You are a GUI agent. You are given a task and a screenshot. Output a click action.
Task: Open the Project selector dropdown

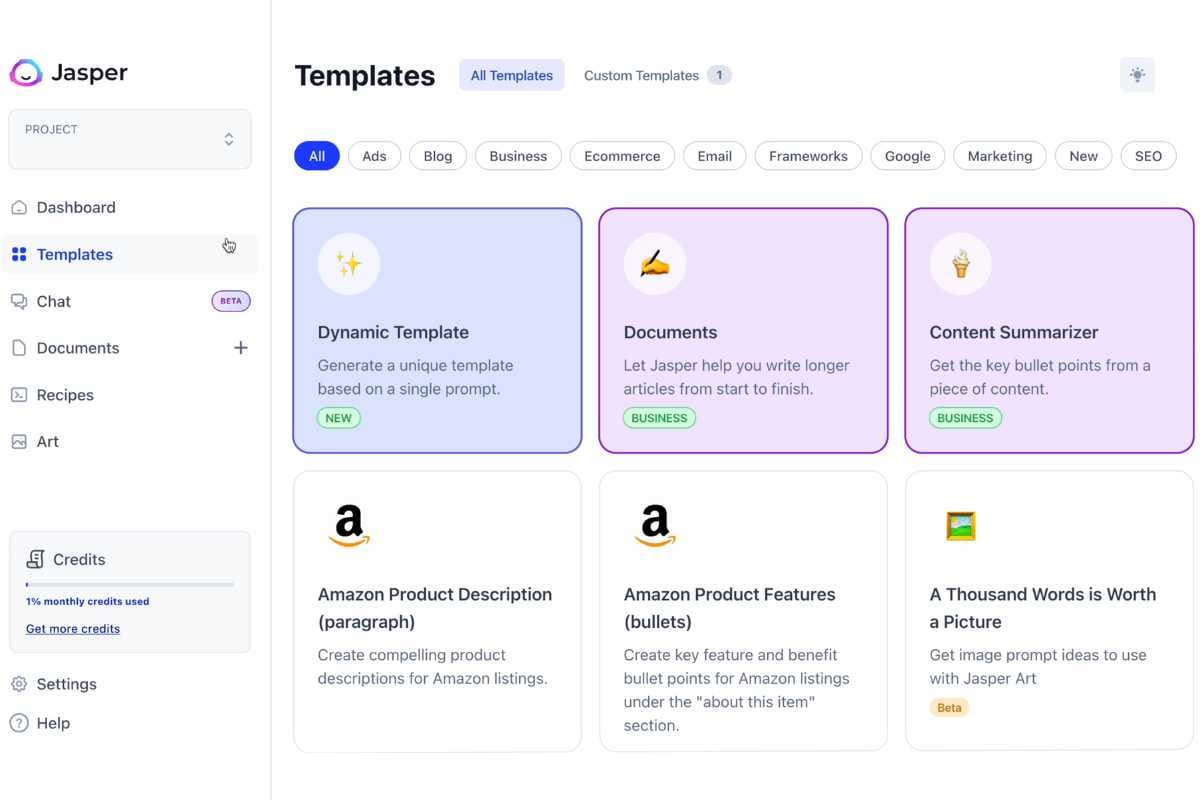130,139
